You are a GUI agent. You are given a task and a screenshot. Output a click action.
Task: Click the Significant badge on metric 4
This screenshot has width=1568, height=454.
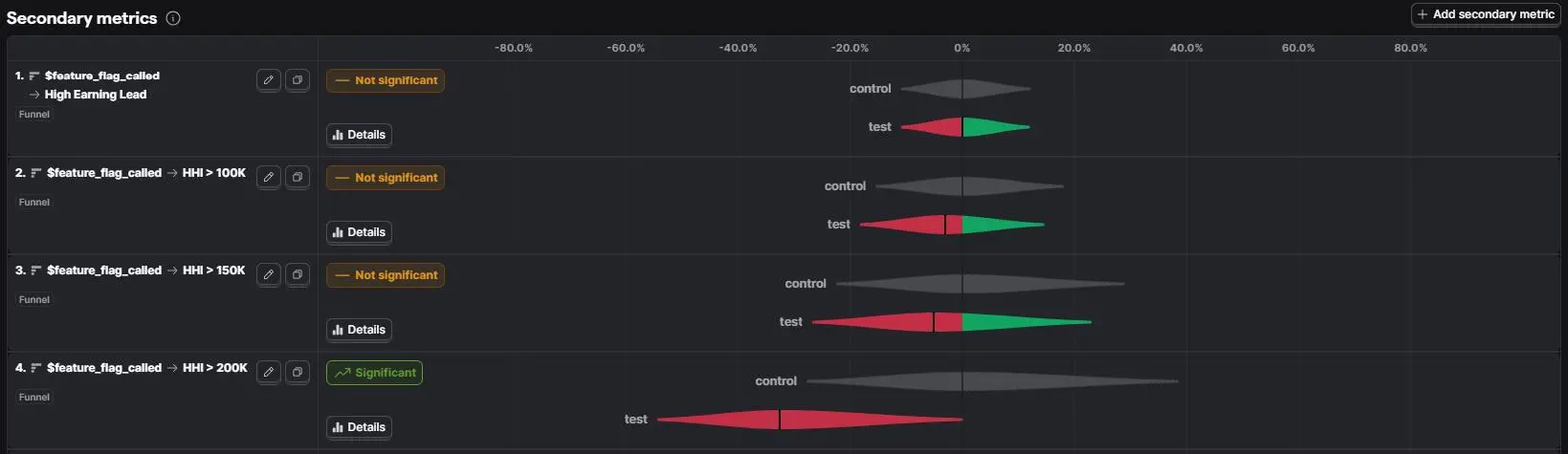pos(374,373)
